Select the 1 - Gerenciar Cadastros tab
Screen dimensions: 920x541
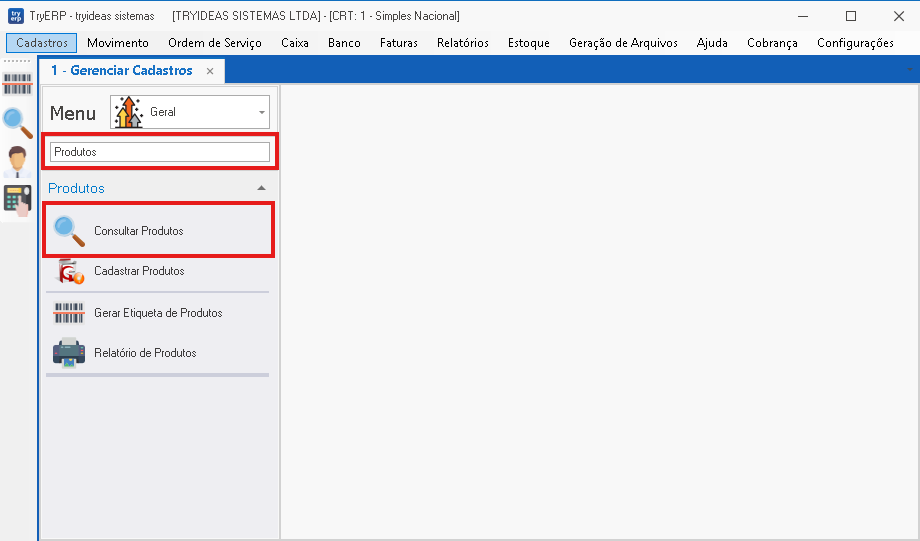[122, 70]
